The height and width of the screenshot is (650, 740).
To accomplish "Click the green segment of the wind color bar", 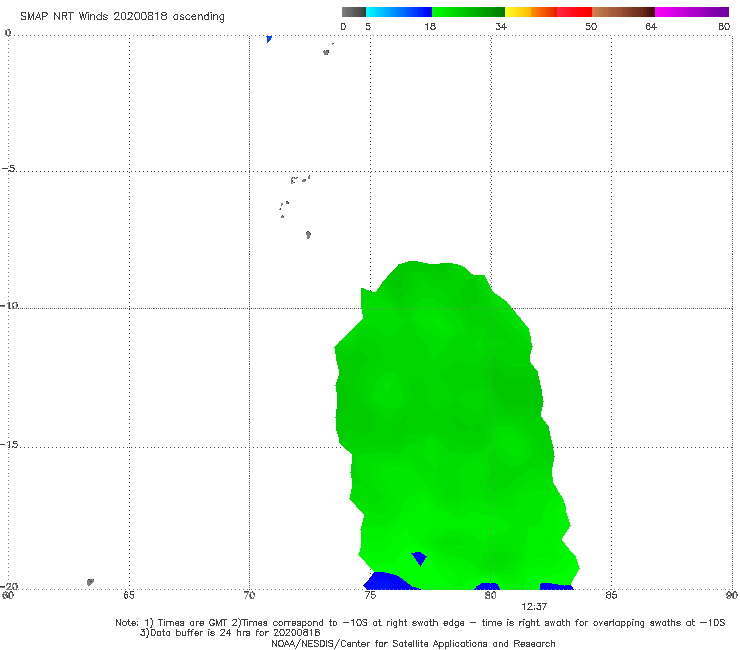I will pos(468,12).
